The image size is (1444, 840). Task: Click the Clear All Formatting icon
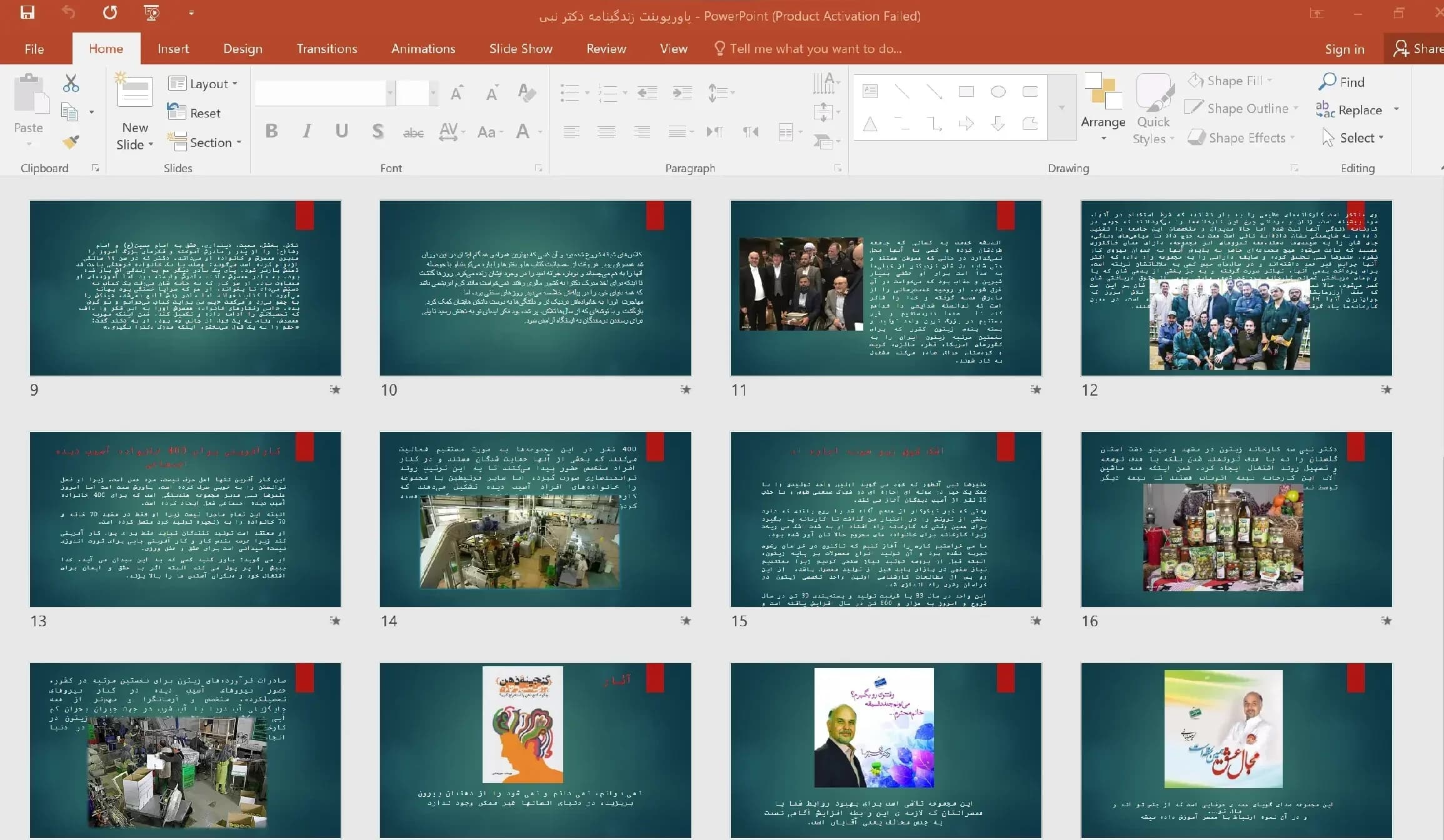click(x=527, y=93)
